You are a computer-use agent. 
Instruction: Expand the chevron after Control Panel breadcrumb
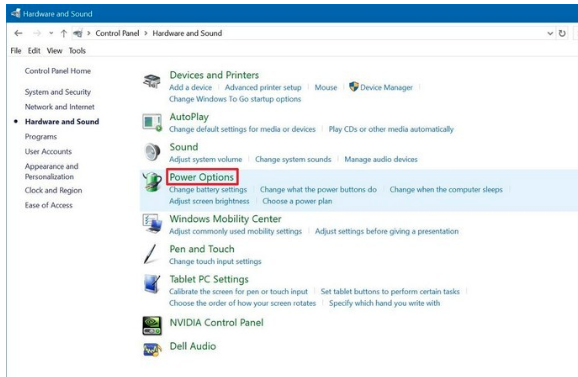146,34
